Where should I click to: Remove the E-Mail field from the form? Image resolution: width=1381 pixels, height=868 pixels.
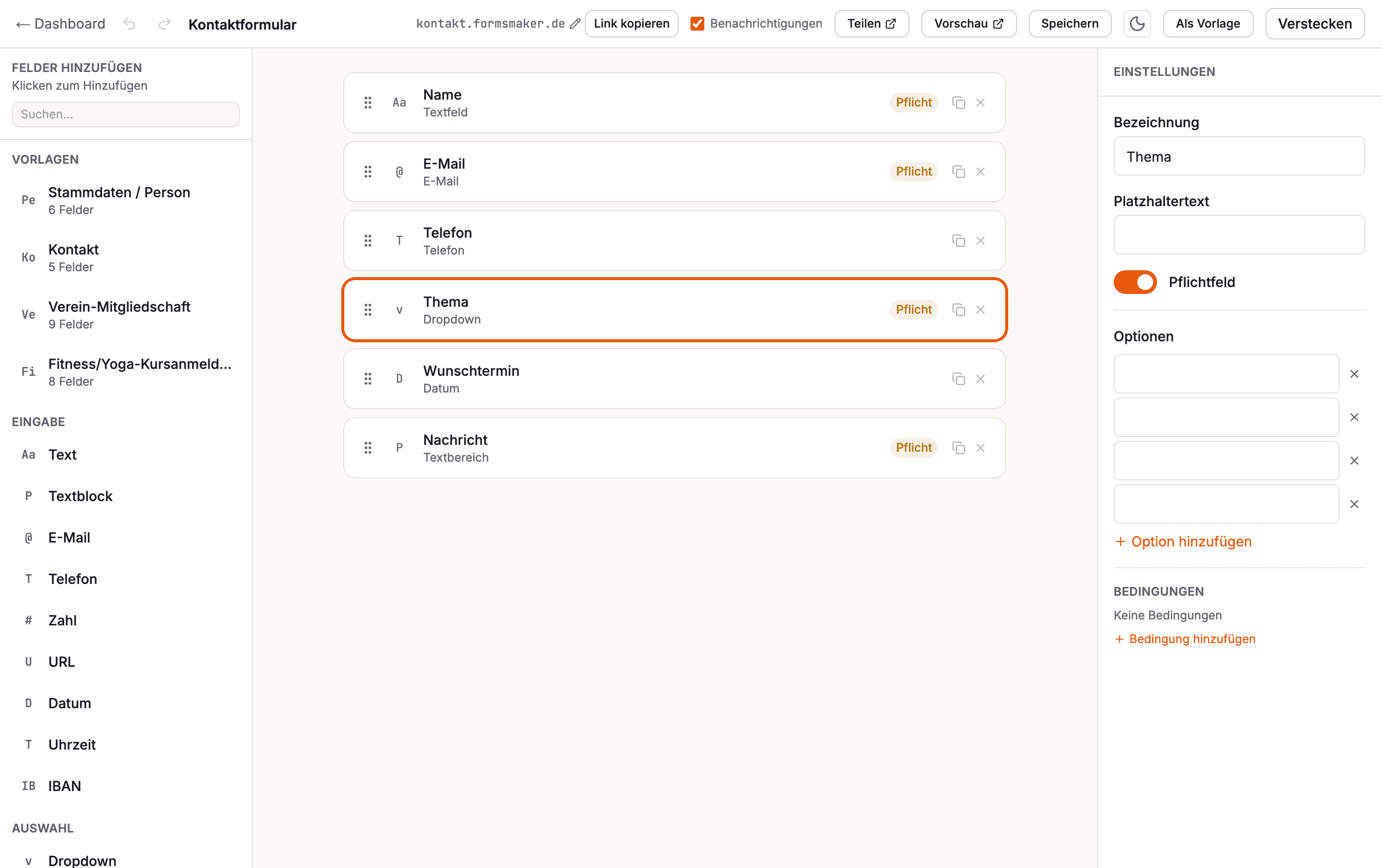980,172
